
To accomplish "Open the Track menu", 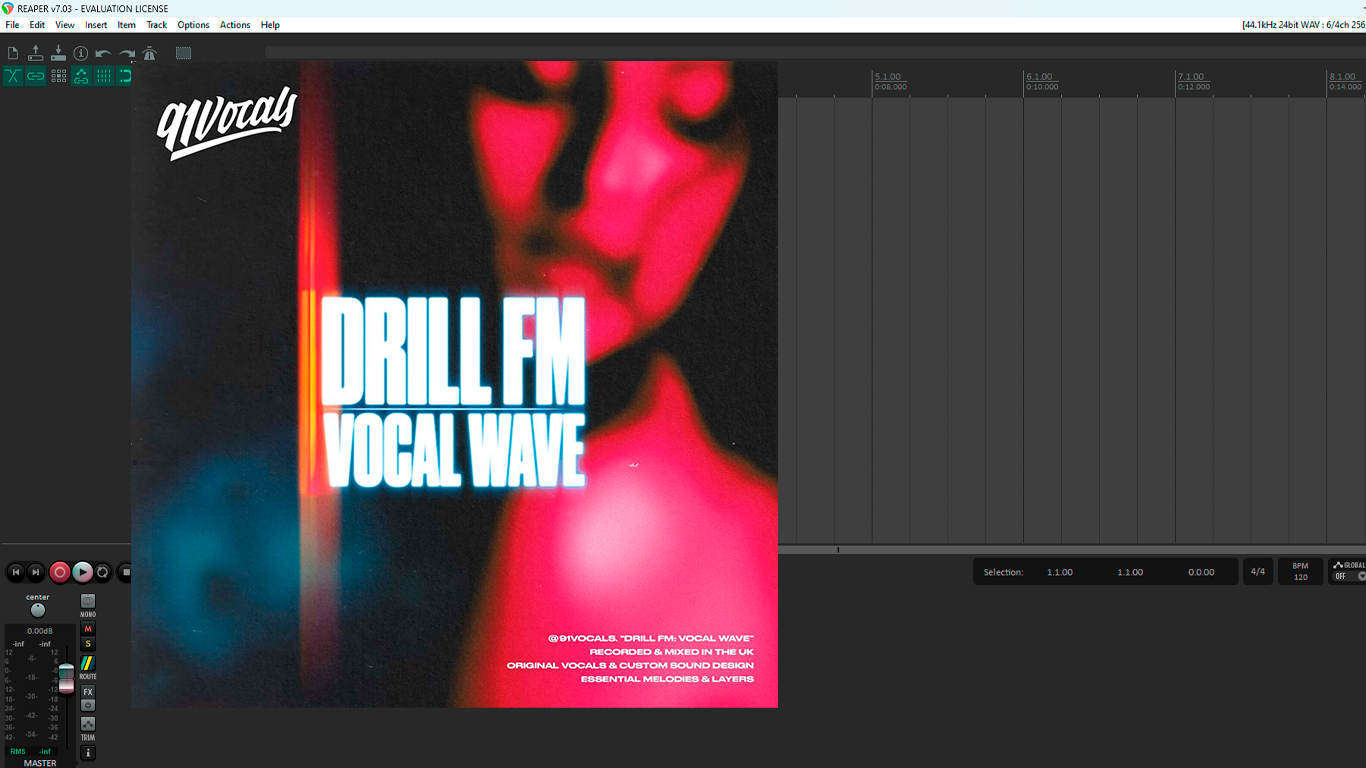I will 157,25.
